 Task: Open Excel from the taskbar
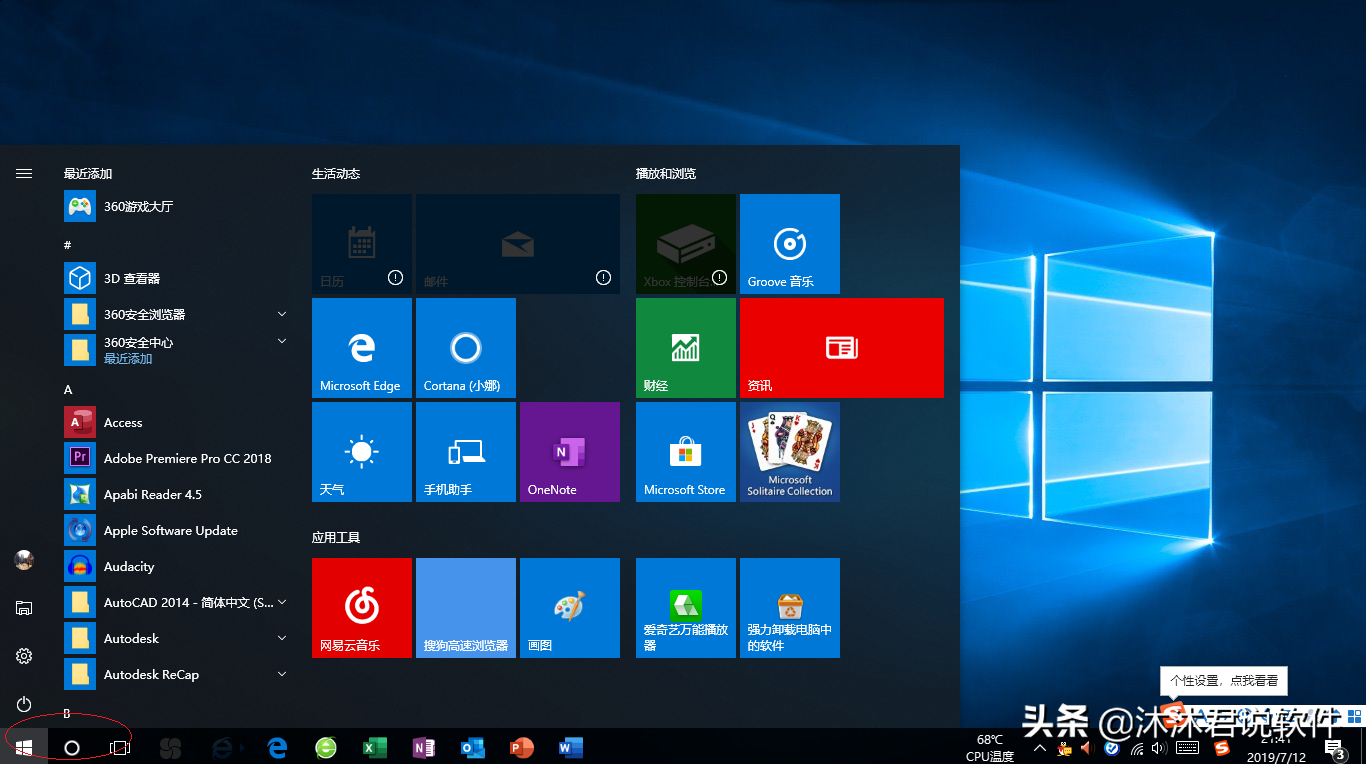[374, 747]
